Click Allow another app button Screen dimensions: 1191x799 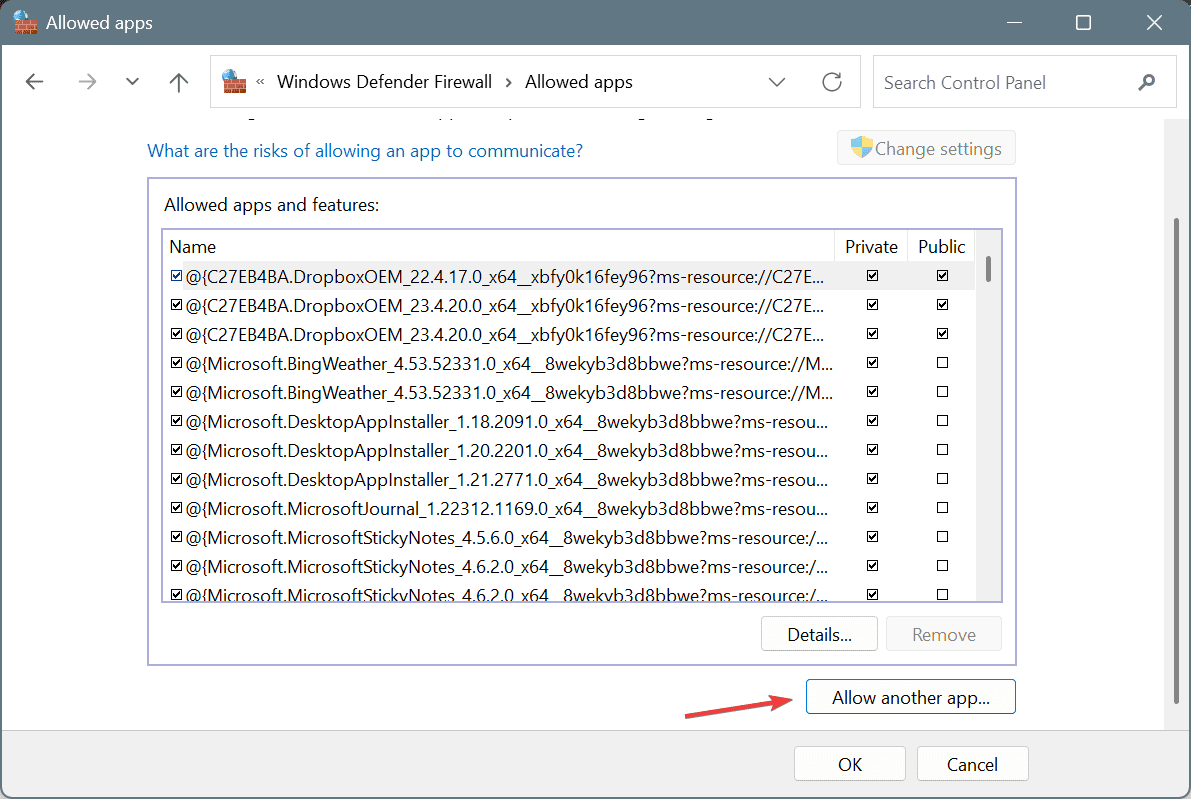click(911, 697)
